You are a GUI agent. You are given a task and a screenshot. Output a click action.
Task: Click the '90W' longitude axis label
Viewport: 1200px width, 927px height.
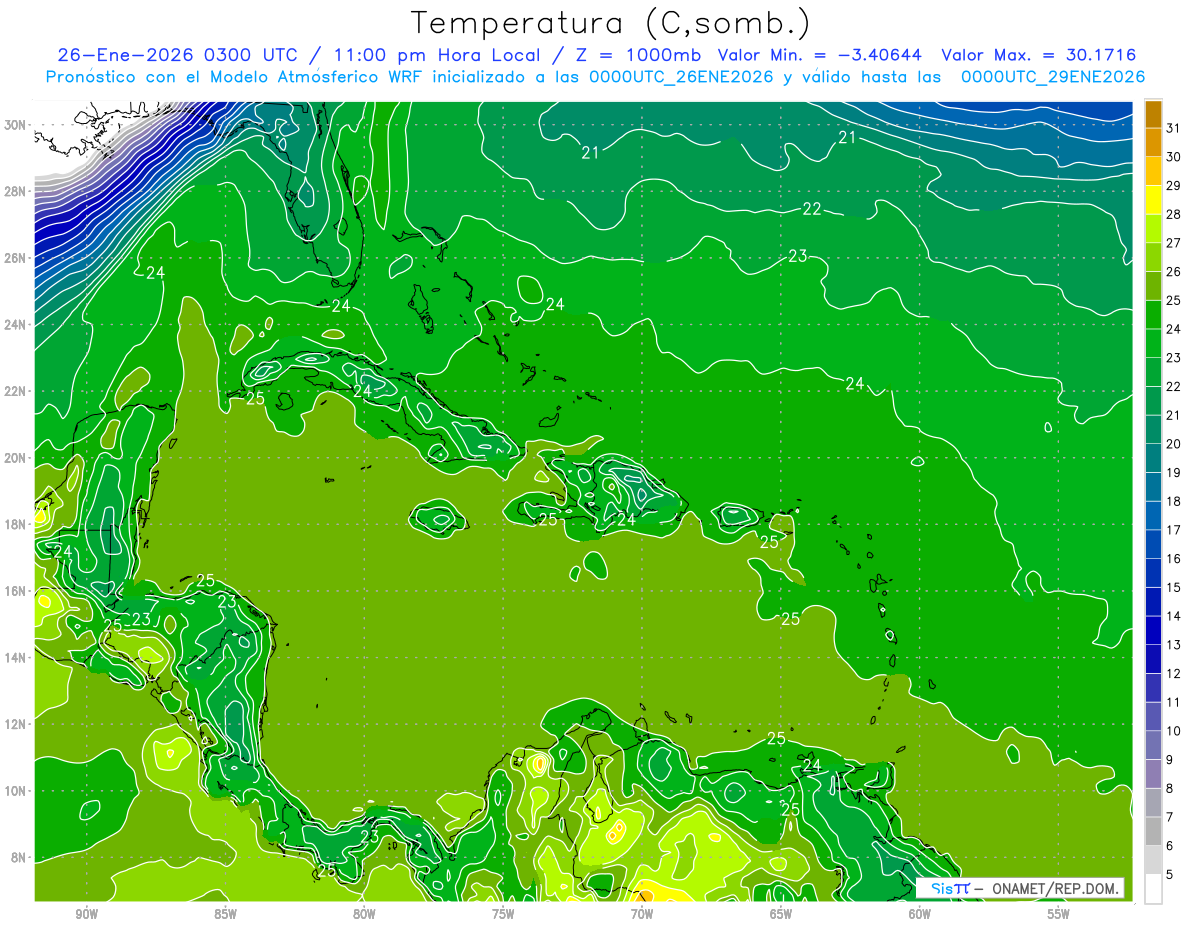click(x=87, y=914)
